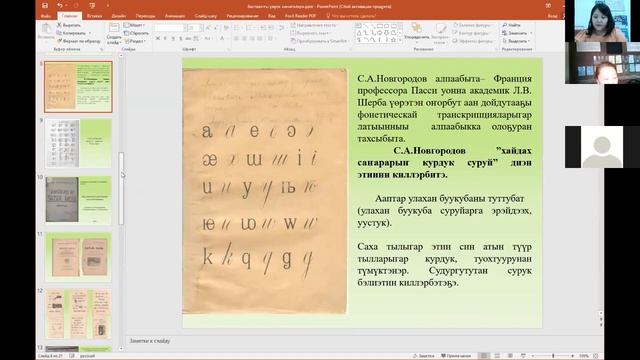640x360 pixels.
Task: Select the triangle shape in shapes gallery
Action: click(359, 33)
